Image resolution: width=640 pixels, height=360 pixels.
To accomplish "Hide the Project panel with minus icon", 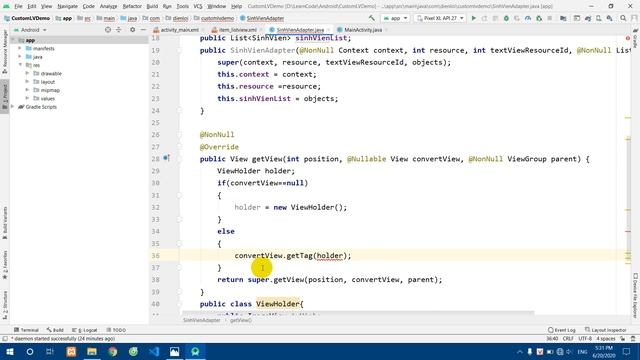I will pyautogui.click(x=143, y=30).
